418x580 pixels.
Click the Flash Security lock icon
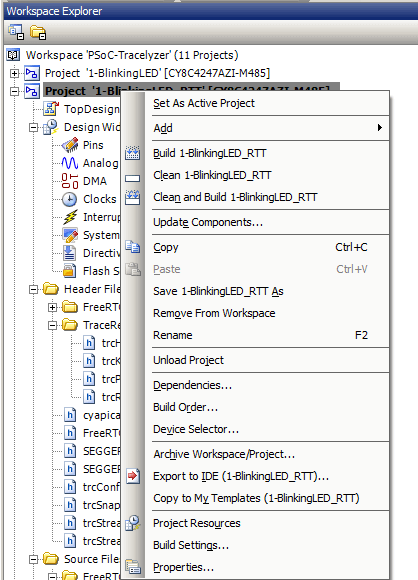click(x=70, y=271)
